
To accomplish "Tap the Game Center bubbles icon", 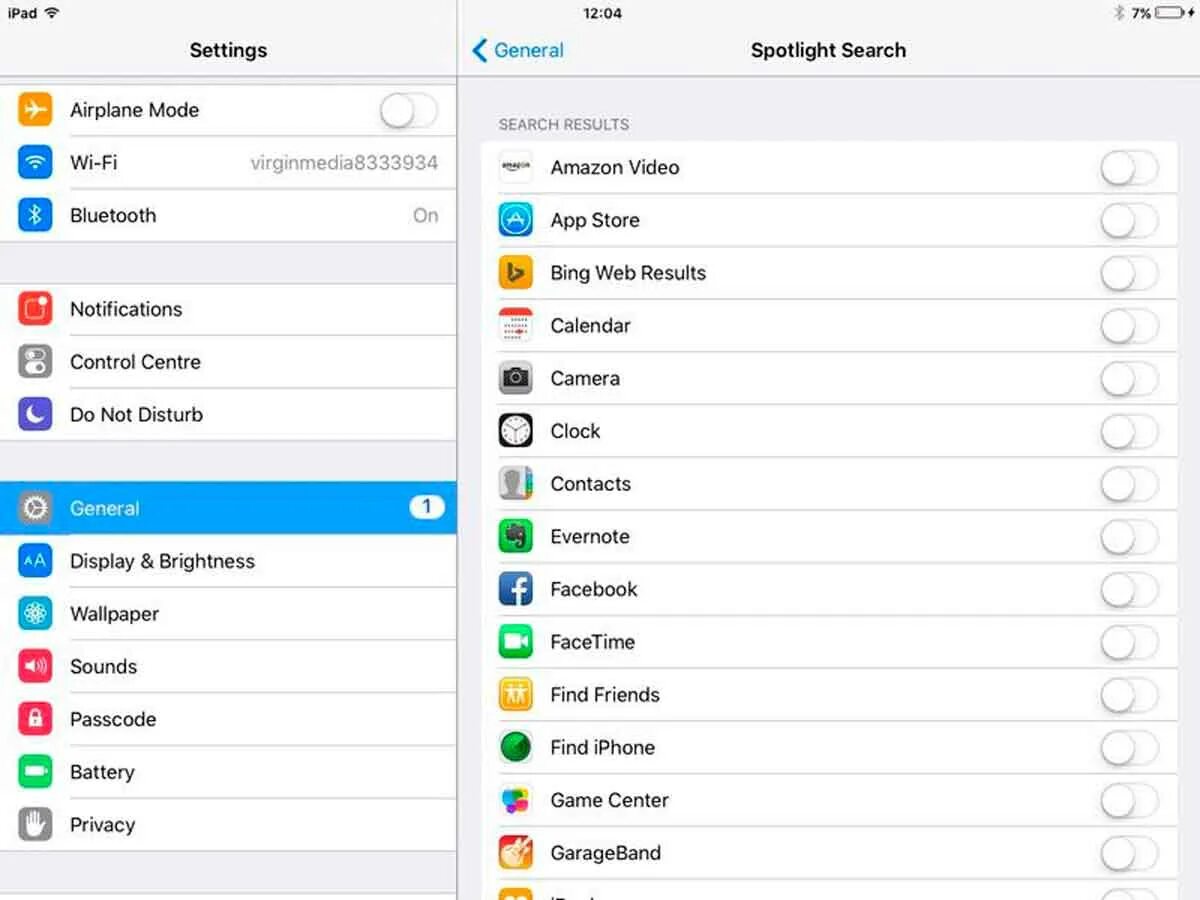I will coord(516,800).
